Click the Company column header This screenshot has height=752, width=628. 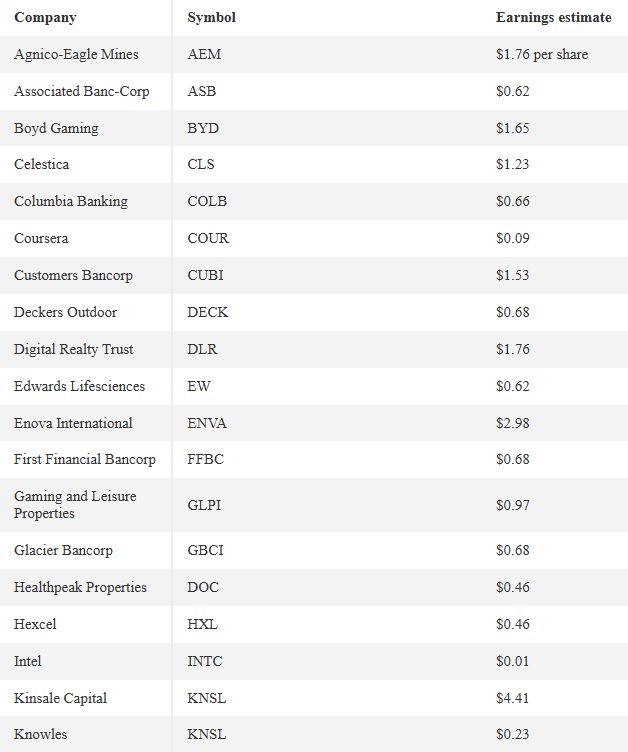[45, 18]
